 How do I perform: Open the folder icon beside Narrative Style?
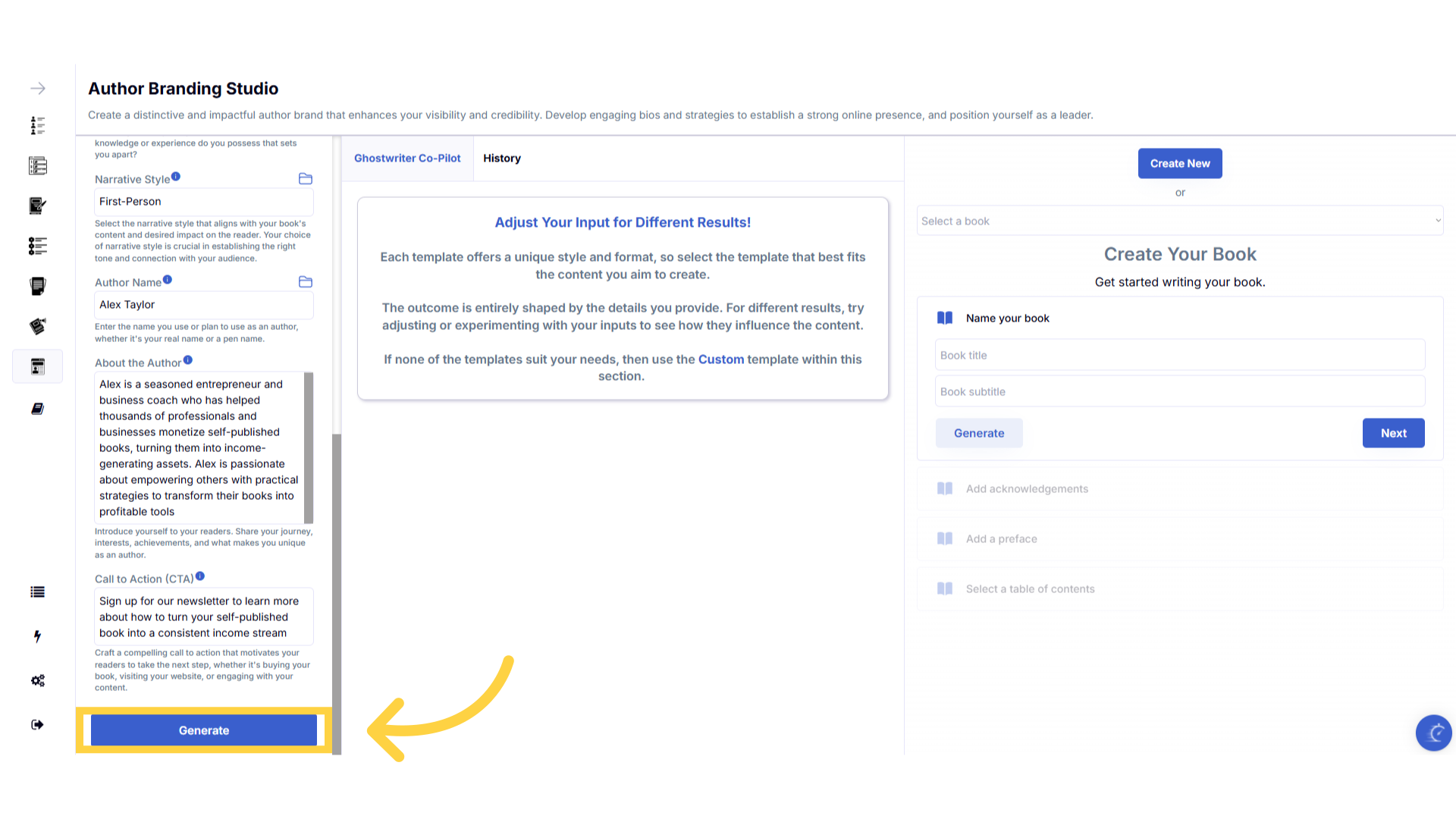coord(306,179)
